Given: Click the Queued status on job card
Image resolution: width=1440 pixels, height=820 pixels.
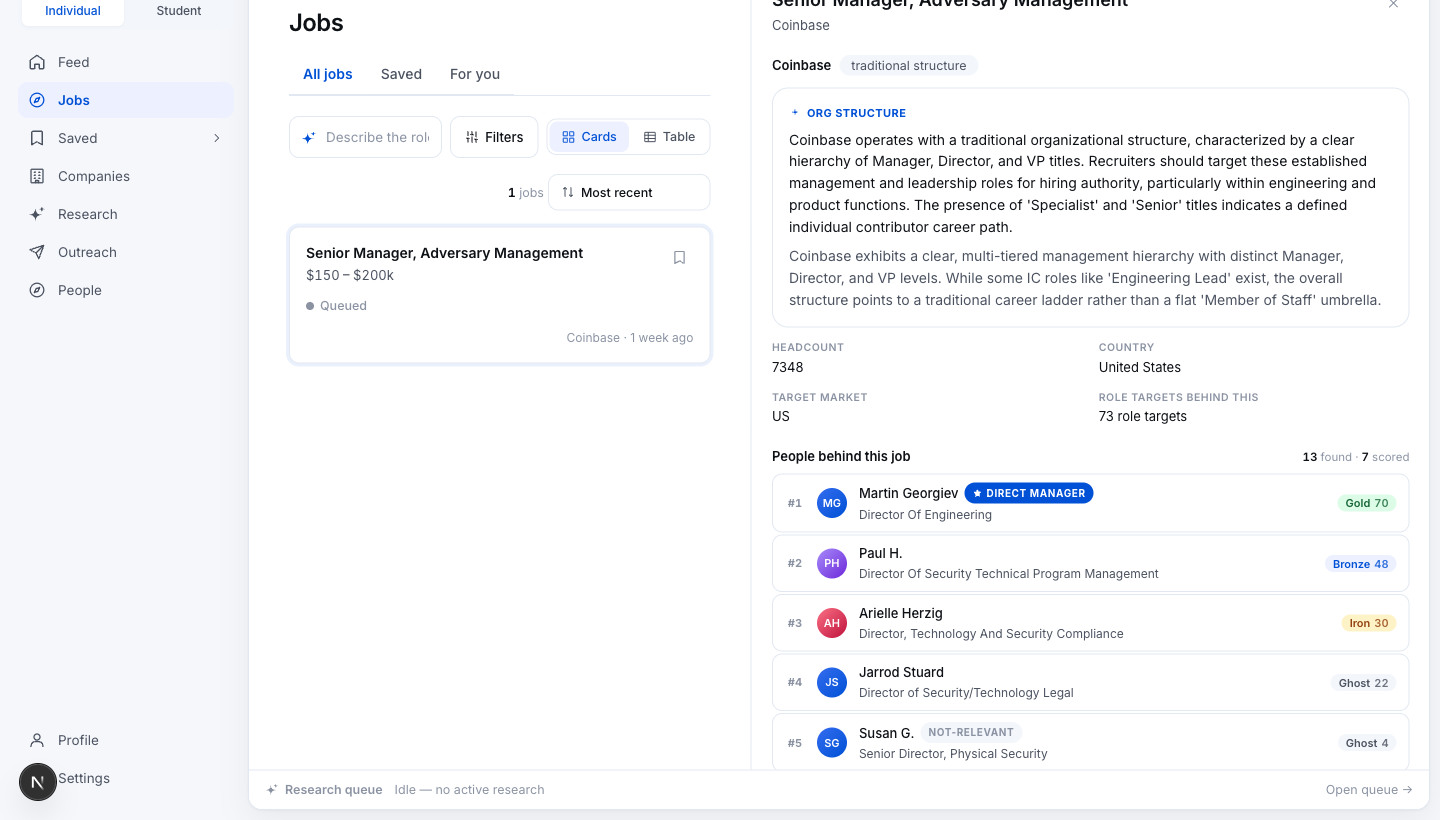Looking at the screenshot, I should 336,306.
